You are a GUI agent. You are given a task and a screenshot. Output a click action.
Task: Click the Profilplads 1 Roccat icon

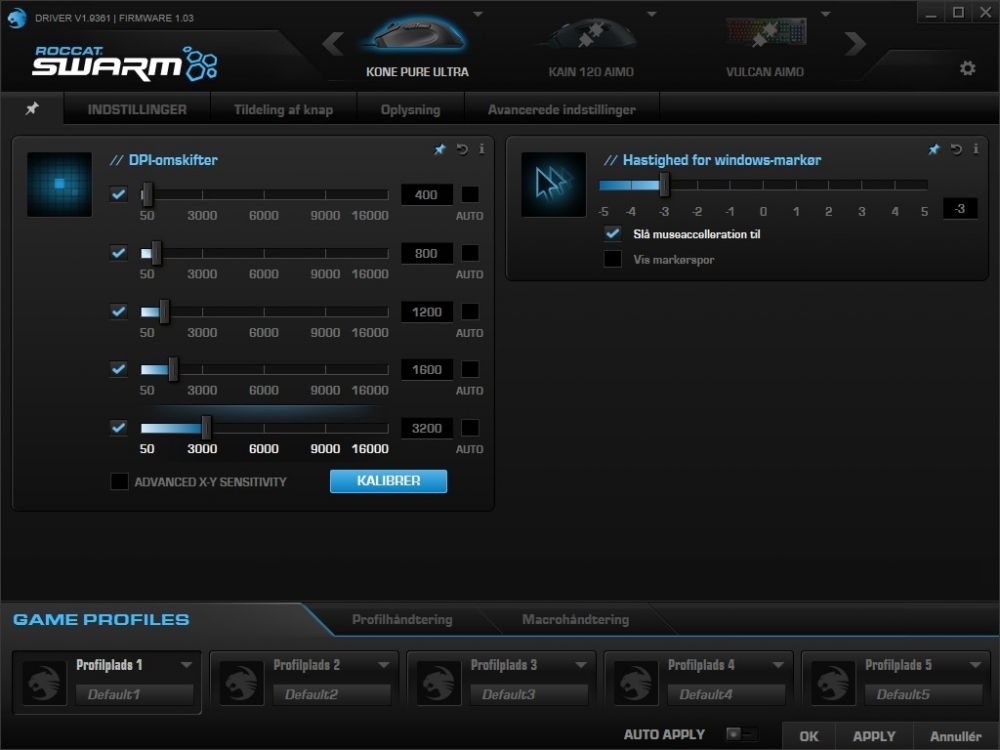[44, 682]
